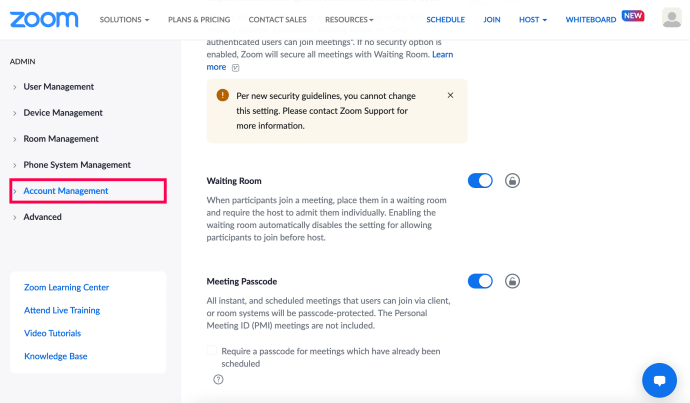The height and width of the screenshot is (403, 690).
Task: Open the chat support bubble
Action: (x=659, y=380)
